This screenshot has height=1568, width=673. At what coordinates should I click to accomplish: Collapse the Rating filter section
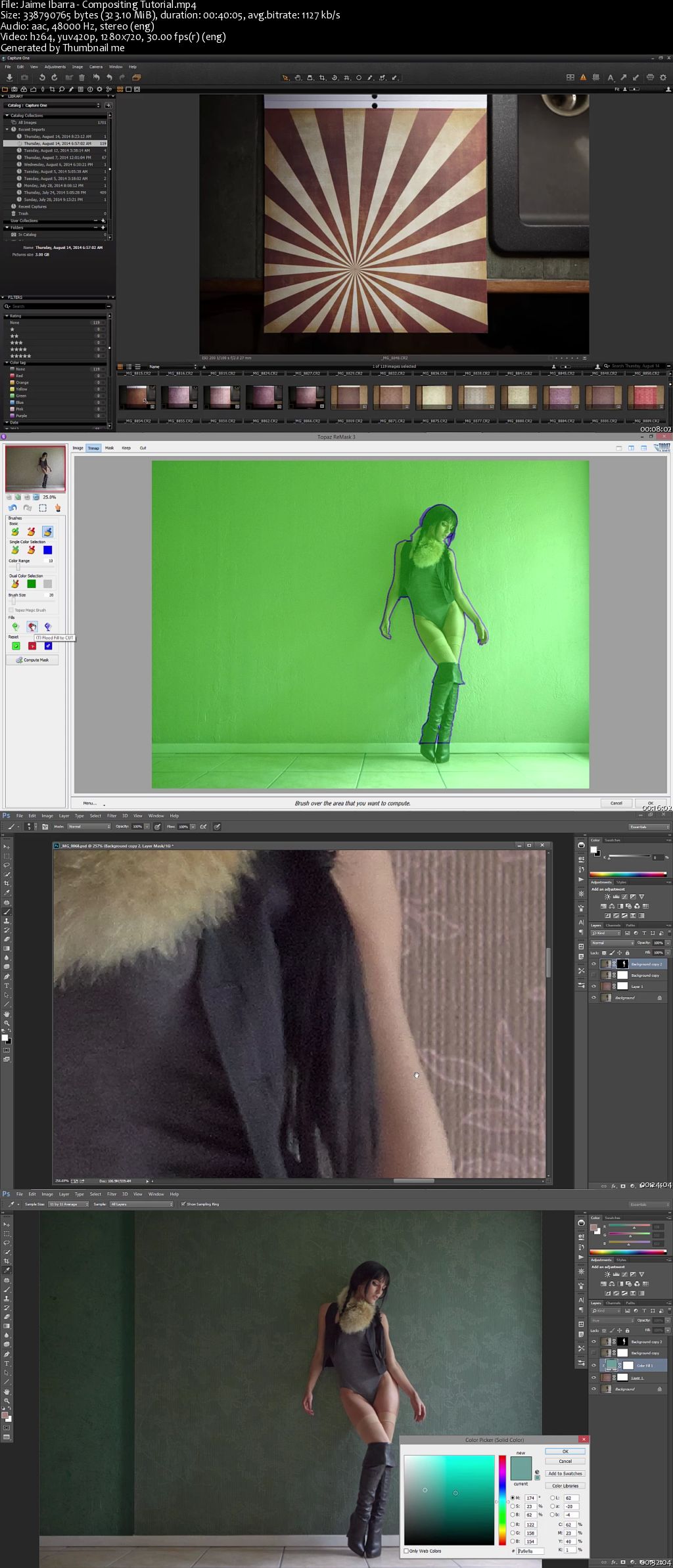point(7,316)
